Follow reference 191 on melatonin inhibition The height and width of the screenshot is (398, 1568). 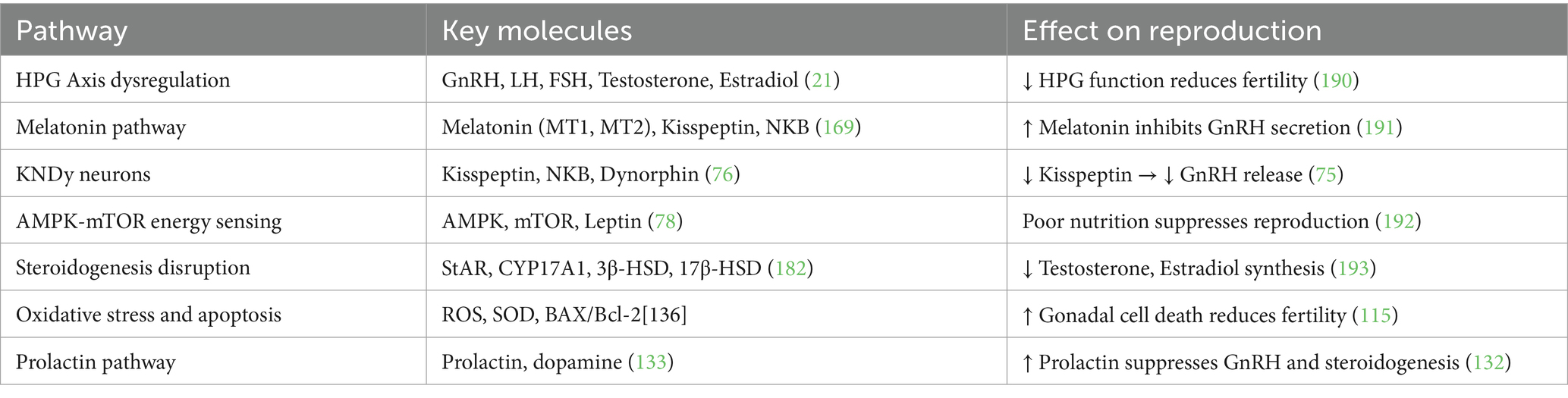[1380, 127]
